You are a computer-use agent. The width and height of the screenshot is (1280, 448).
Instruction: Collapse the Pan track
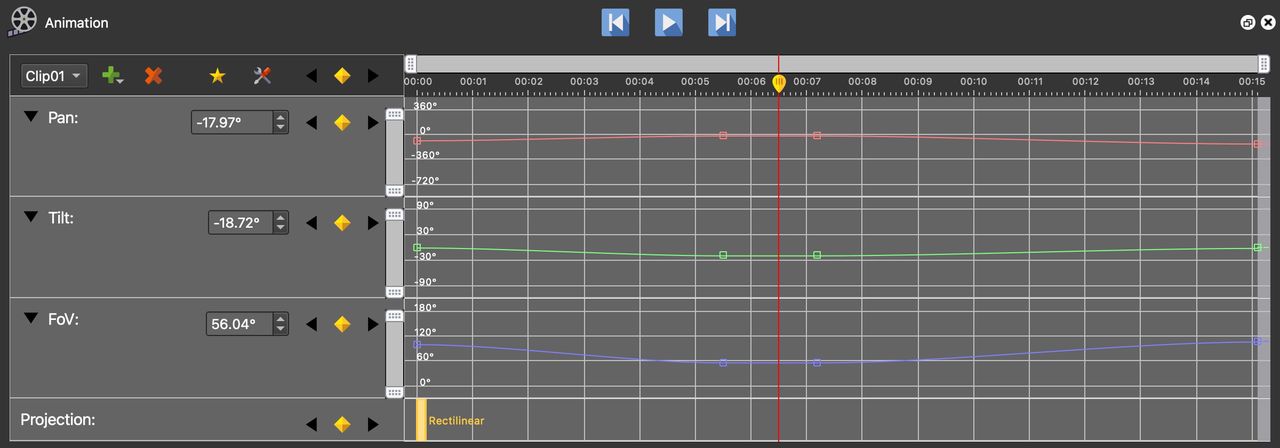coord(31,117)
